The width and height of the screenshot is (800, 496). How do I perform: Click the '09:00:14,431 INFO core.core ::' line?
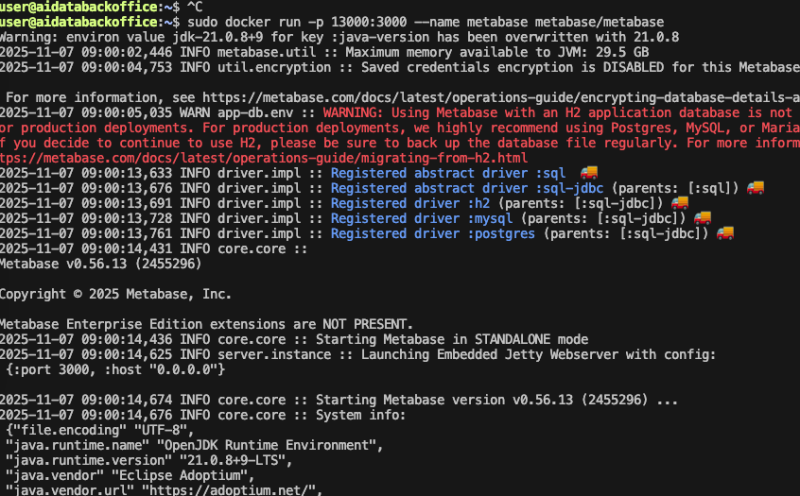pyautogui.click(x=154, y=249)
